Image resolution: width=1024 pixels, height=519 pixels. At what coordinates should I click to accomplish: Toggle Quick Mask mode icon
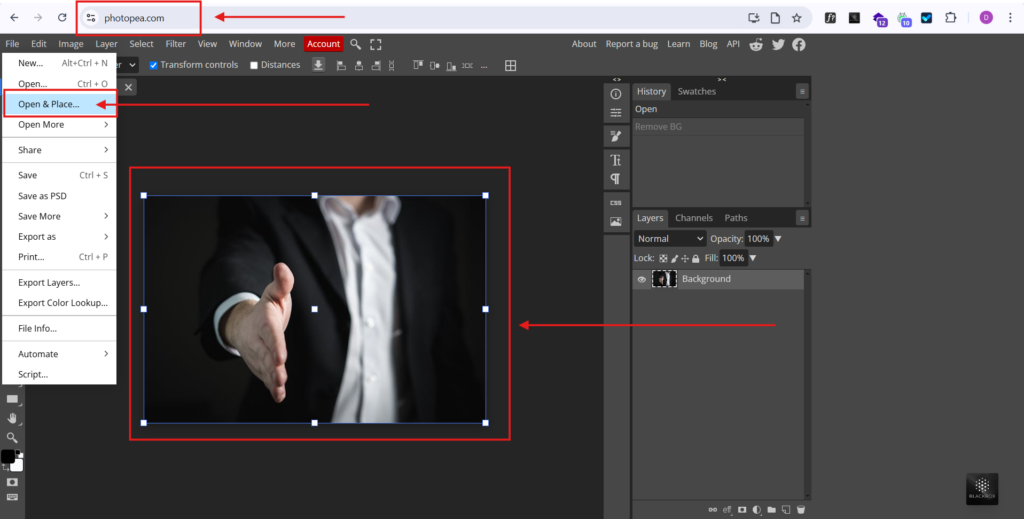pos(12,482)
